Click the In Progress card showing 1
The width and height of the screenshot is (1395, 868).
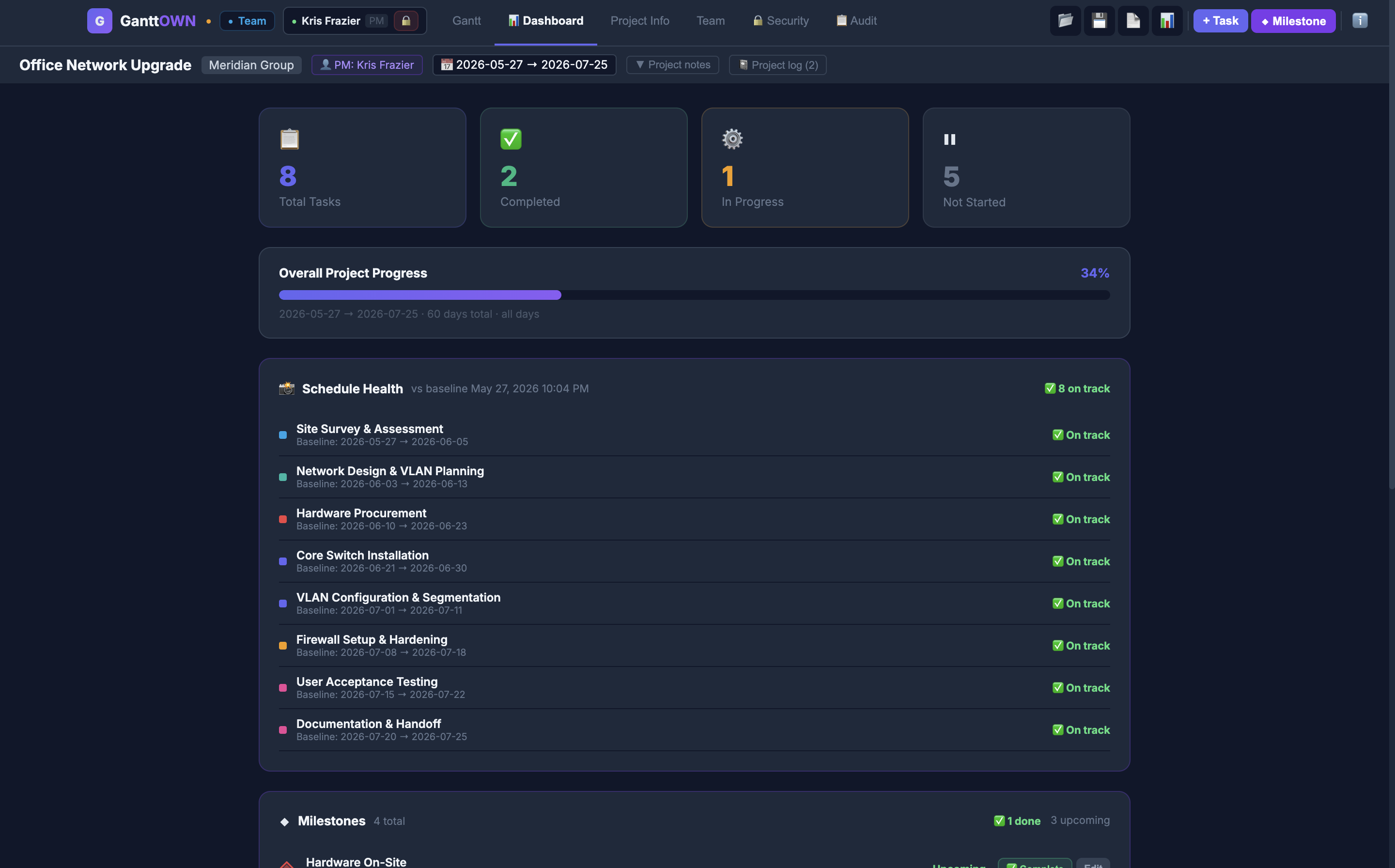point(805,168)
